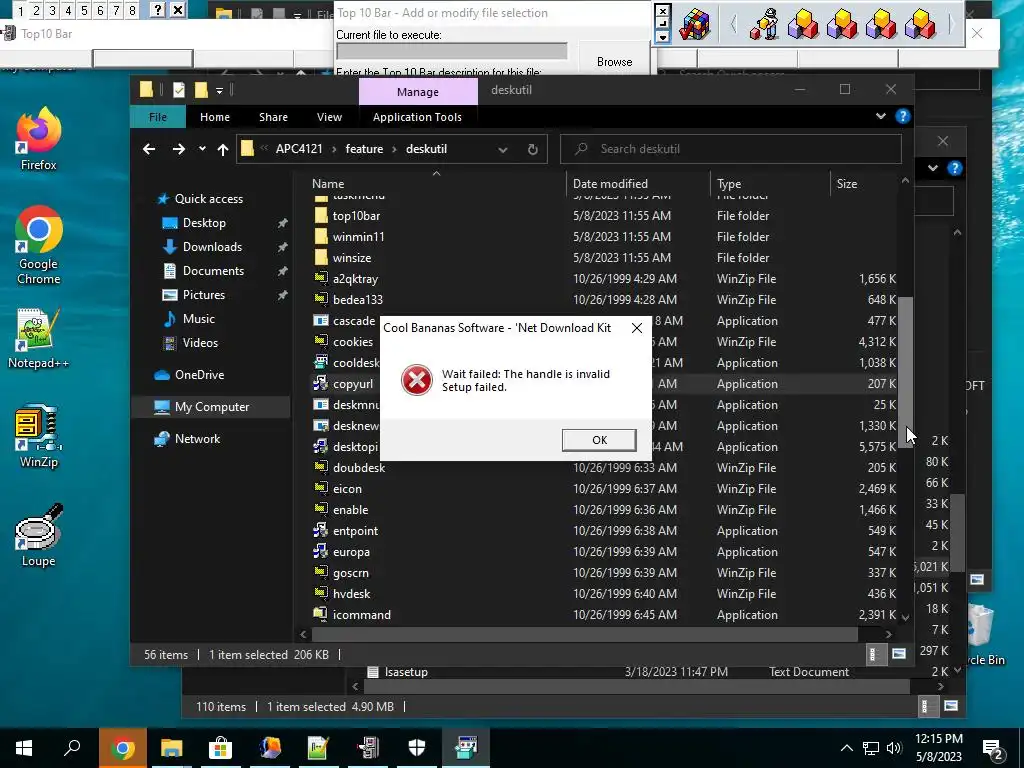Click the scroll-down arrow of the deskutil file list

click(905, 617)
